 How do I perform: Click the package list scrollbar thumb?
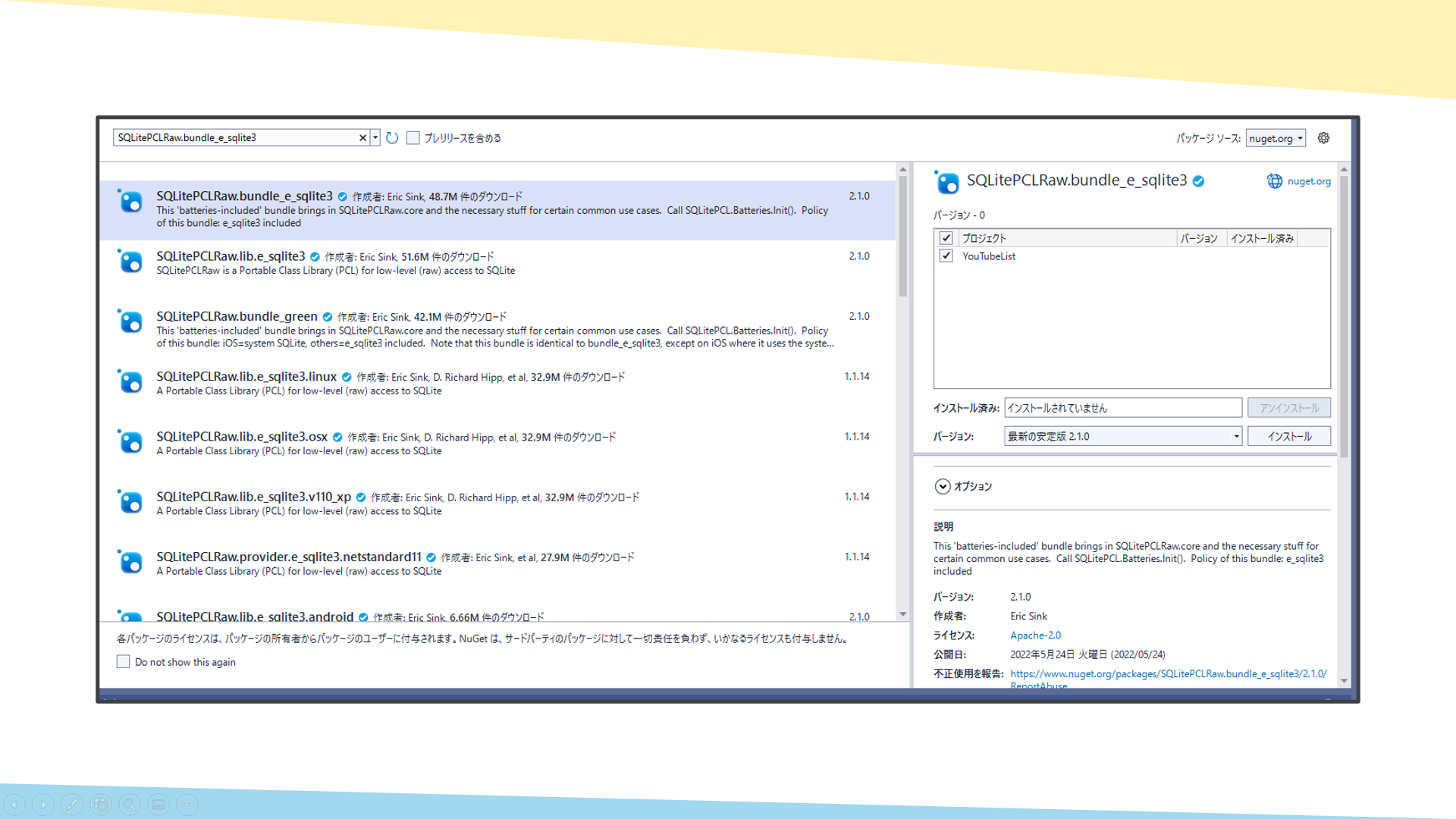[x=902, y=236]
